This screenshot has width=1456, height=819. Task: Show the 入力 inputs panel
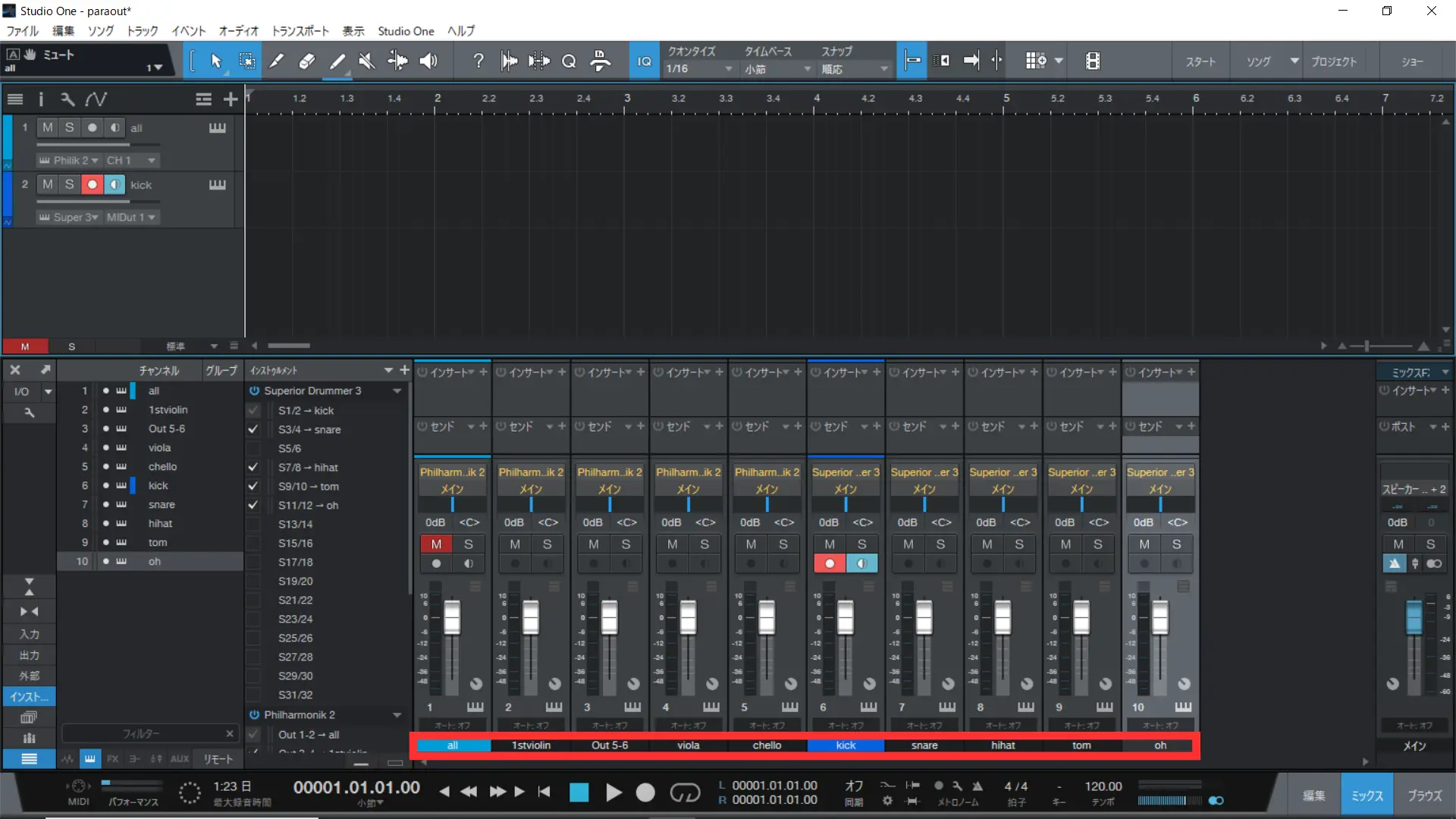30,634
